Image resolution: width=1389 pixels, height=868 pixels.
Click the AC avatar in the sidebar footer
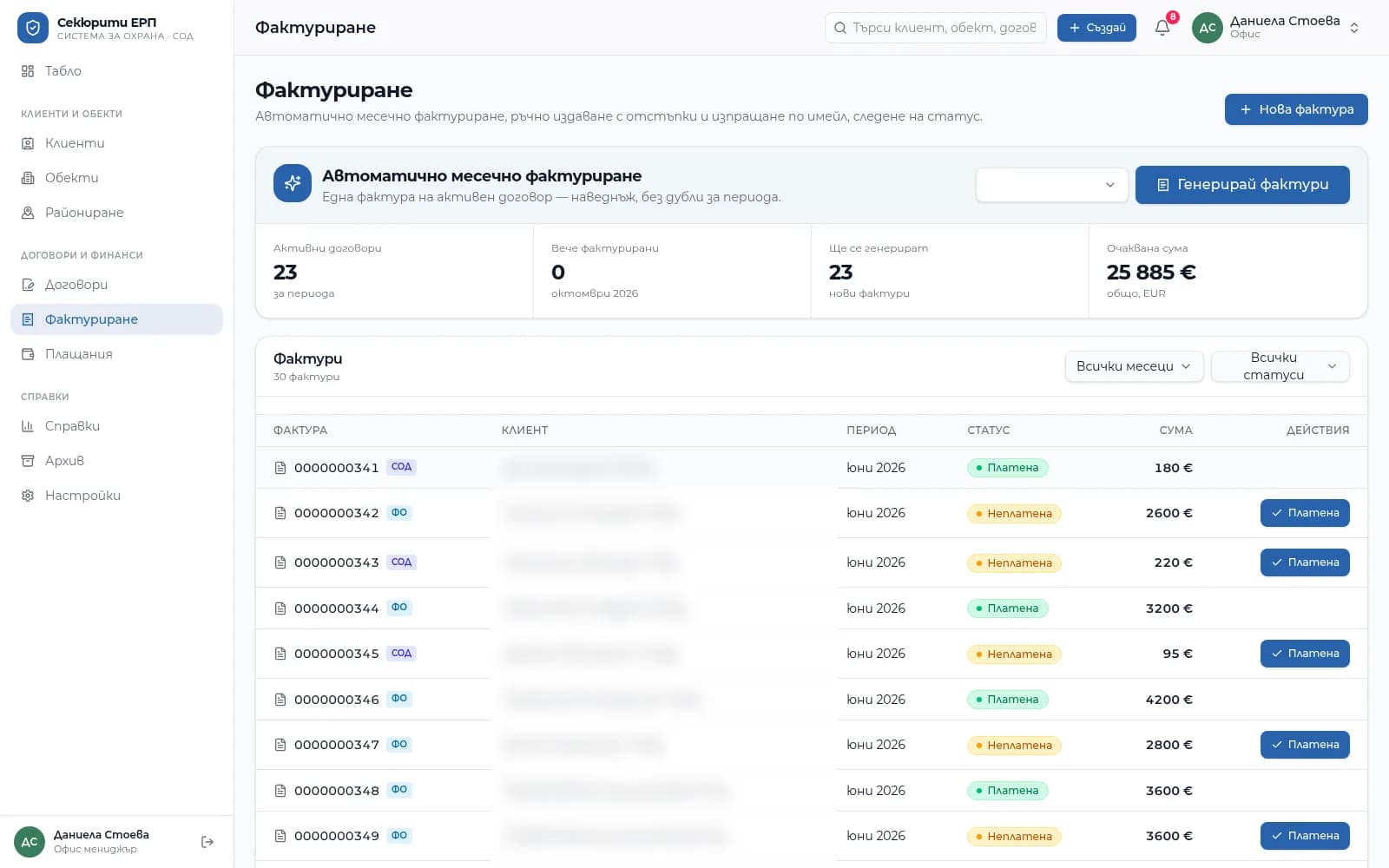30,842
